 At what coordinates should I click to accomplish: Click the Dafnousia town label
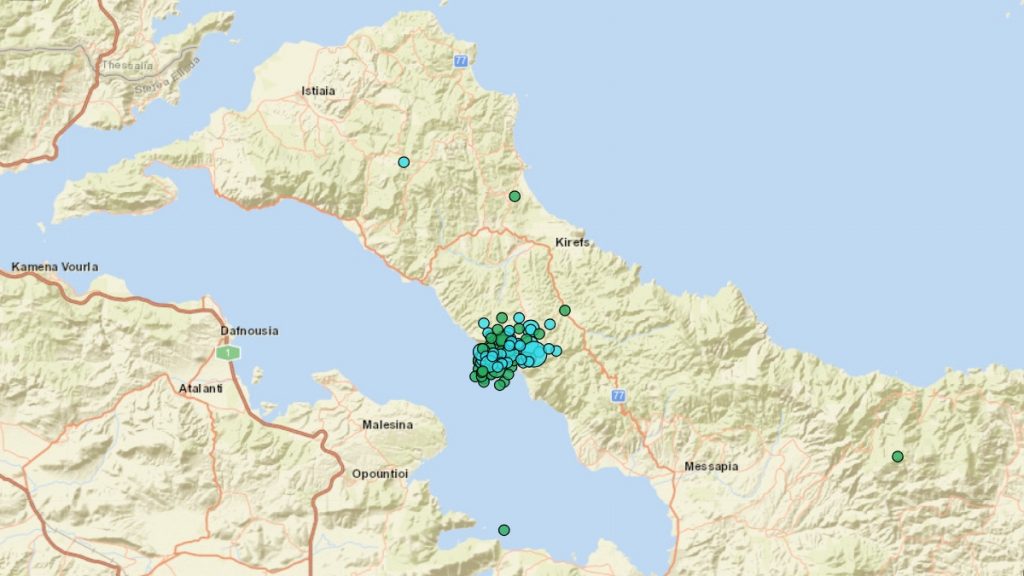click(249, 330)
